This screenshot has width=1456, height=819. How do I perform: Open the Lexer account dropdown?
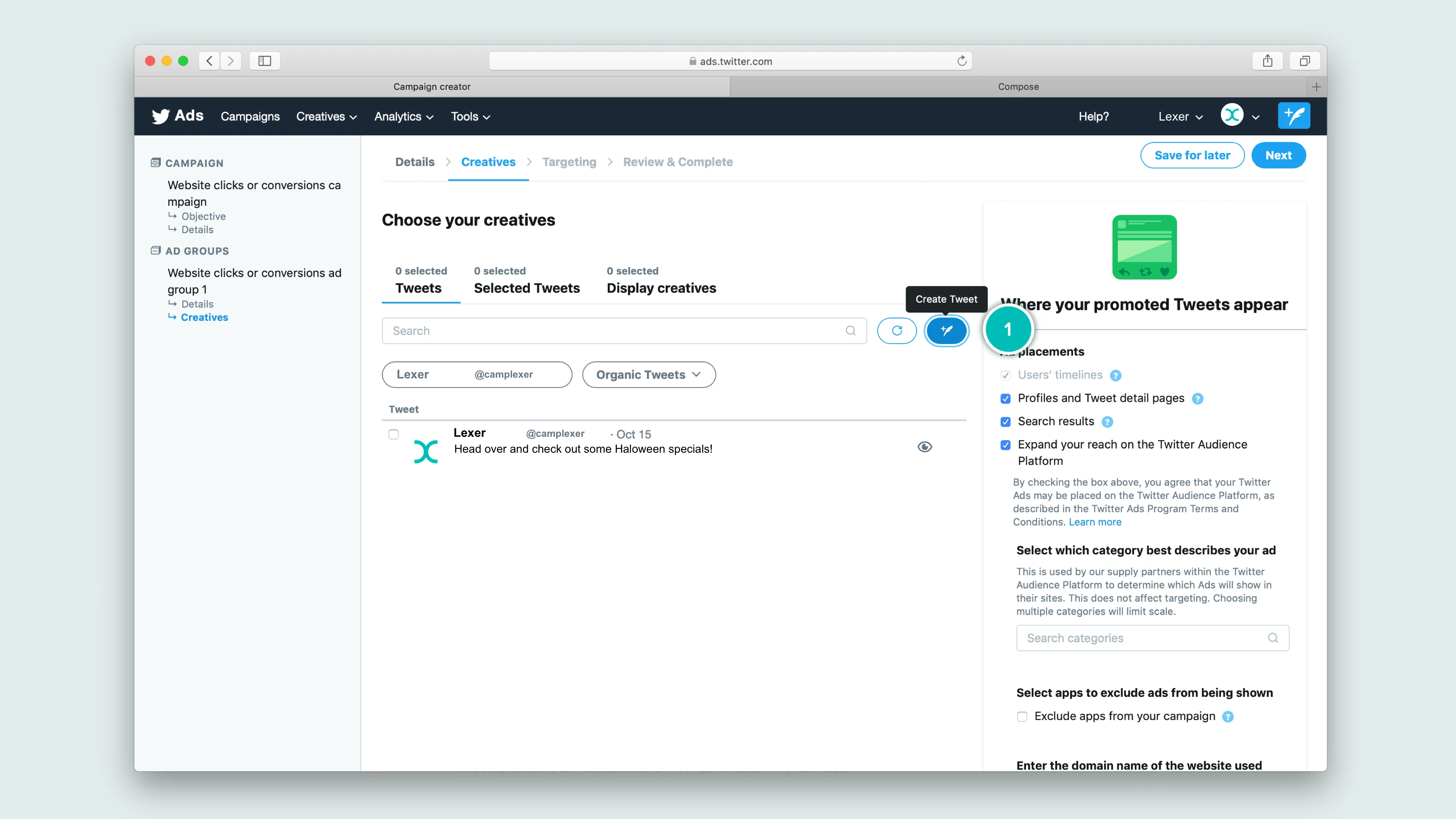pyautogui.click(x=1180, y=116)
